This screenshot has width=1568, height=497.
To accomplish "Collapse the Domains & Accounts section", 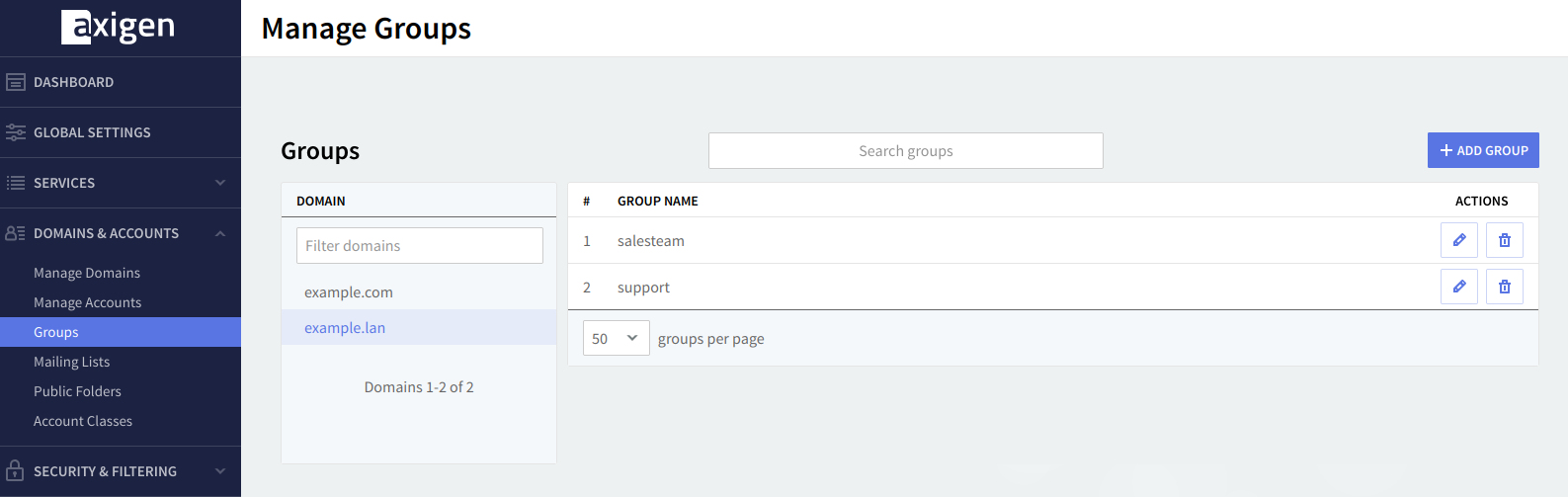I will pos(220,233).
